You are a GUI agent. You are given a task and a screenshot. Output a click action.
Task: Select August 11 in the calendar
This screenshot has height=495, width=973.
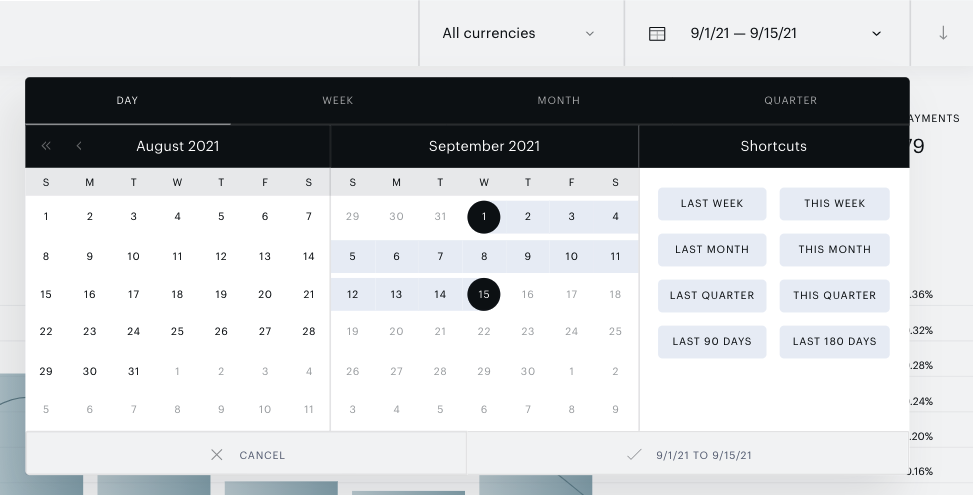click(177, 256)
